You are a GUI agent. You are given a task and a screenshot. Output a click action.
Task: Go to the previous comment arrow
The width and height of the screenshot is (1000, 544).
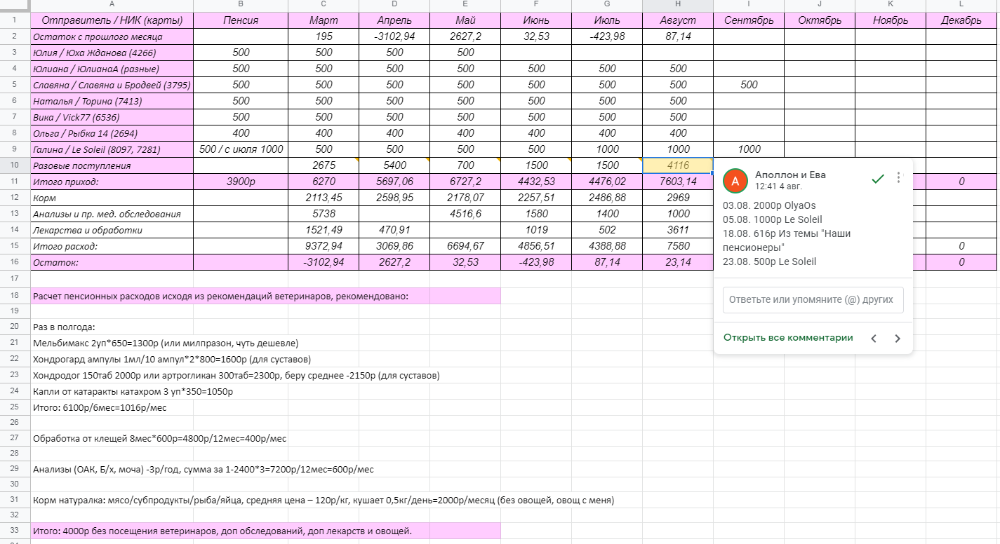tap(874, 338)
